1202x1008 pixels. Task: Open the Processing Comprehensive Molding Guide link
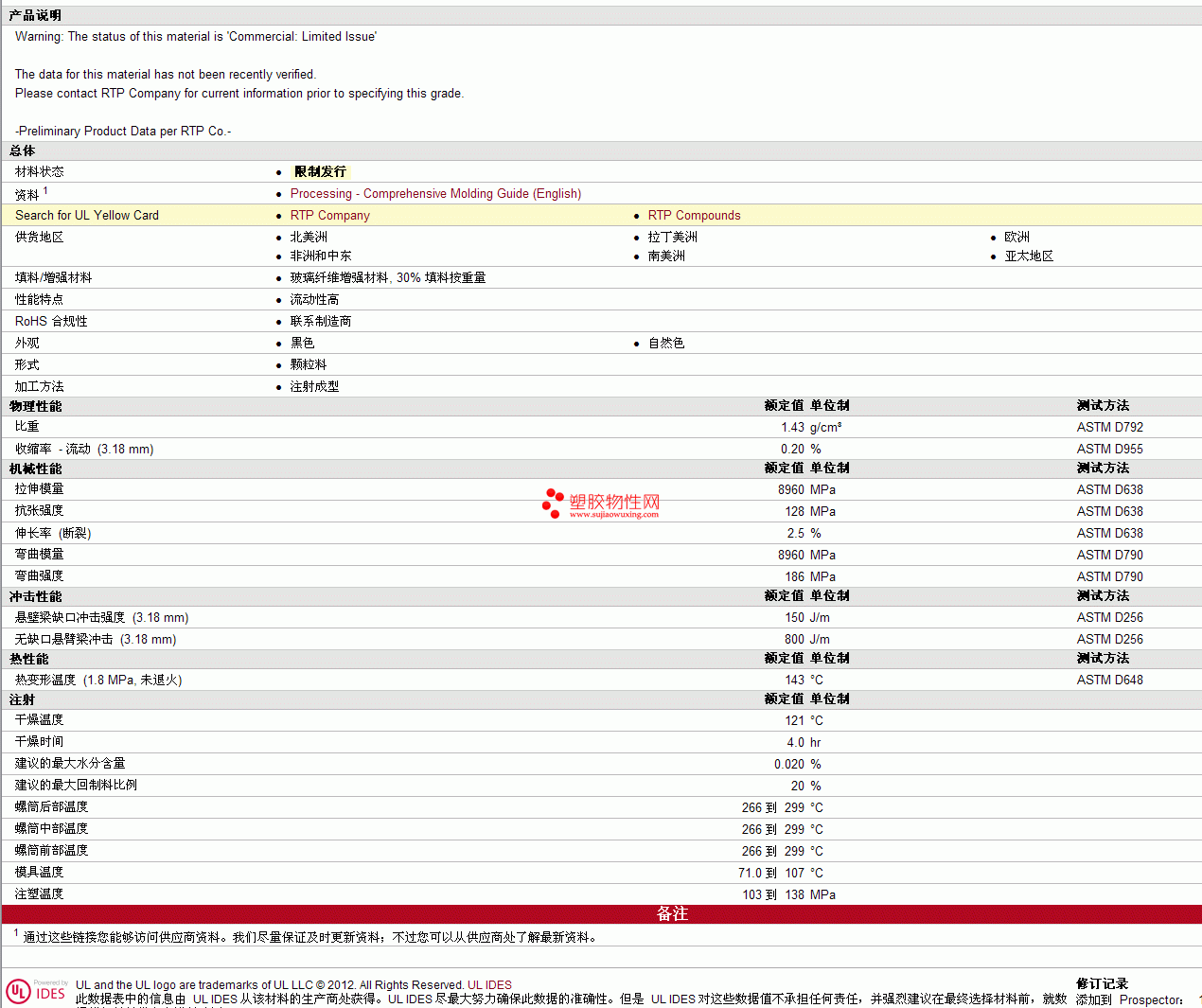(435, 193)
